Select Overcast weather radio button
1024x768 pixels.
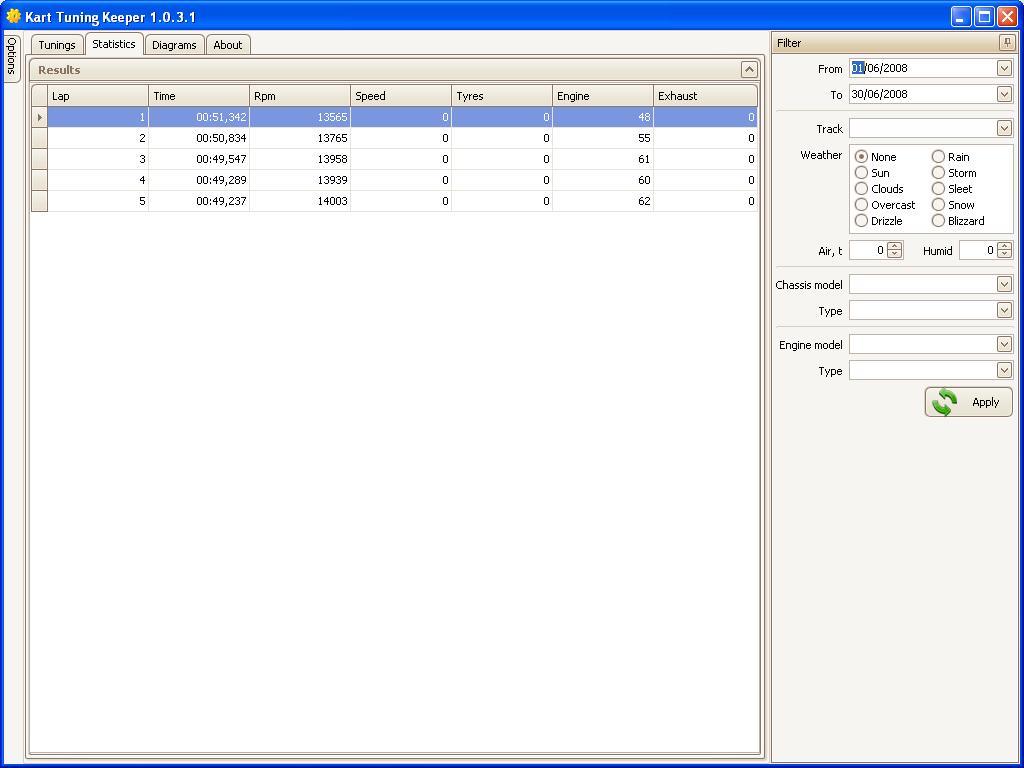pyautogui.click(x=861, y=205)
